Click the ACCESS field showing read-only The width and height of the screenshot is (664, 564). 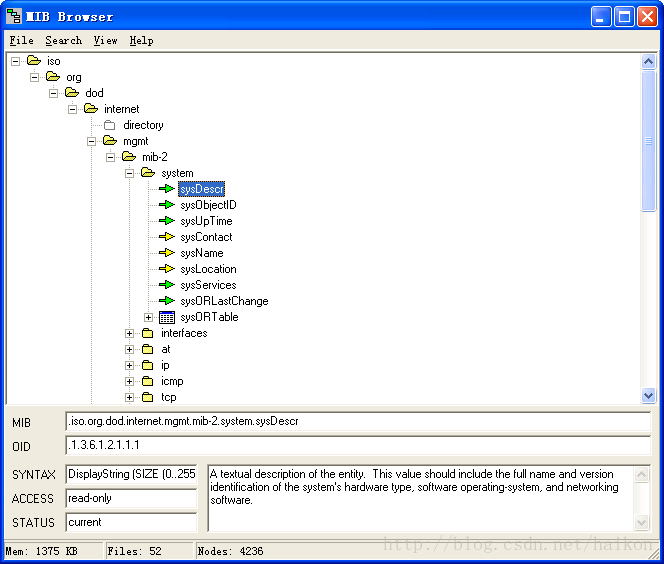(x=131, y=498)
